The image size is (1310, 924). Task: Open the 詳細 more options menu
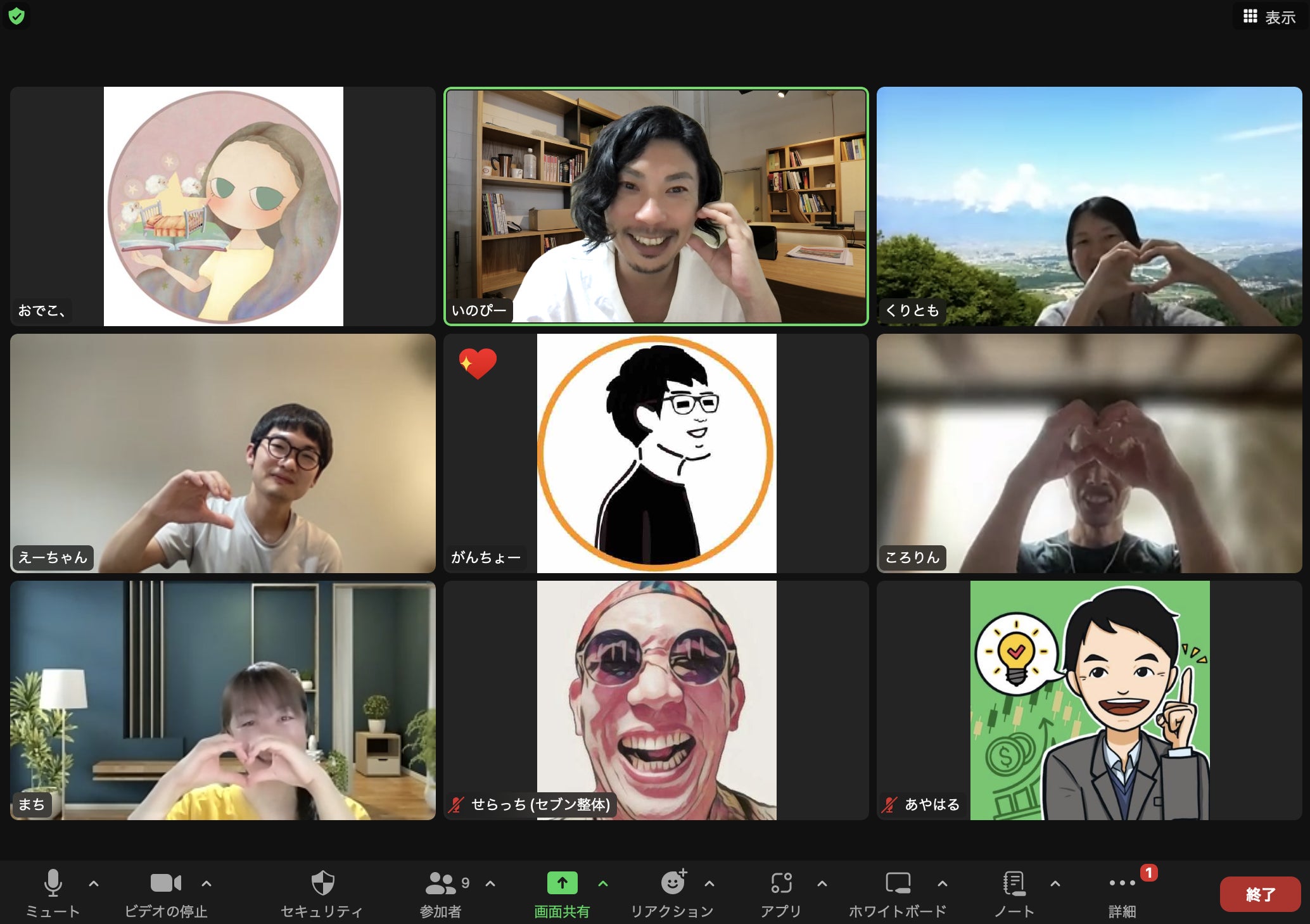(x=1122, y=883)
